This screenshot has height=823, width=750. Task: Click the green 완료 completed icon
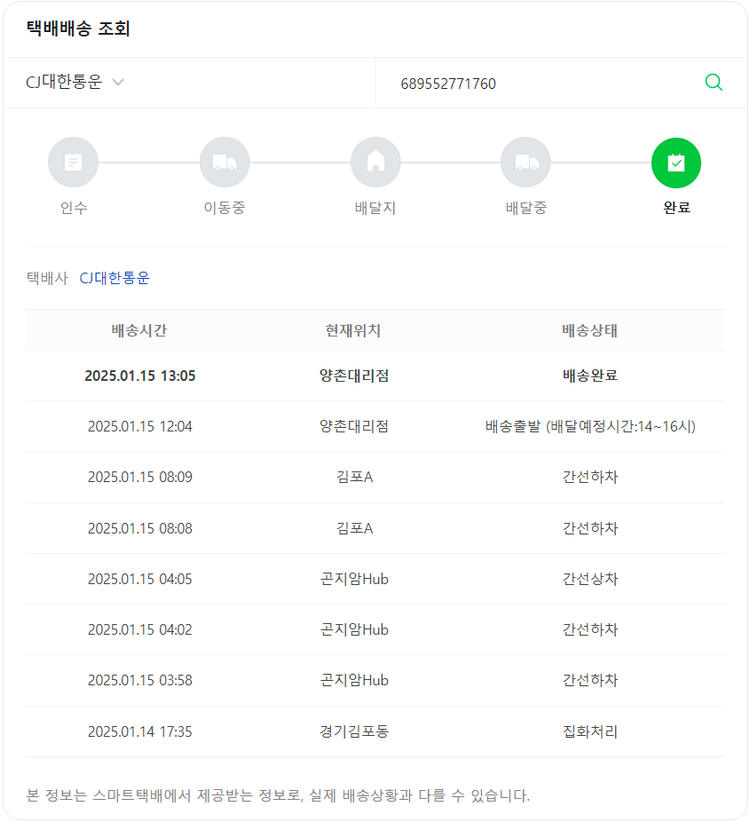pos(676,163)
